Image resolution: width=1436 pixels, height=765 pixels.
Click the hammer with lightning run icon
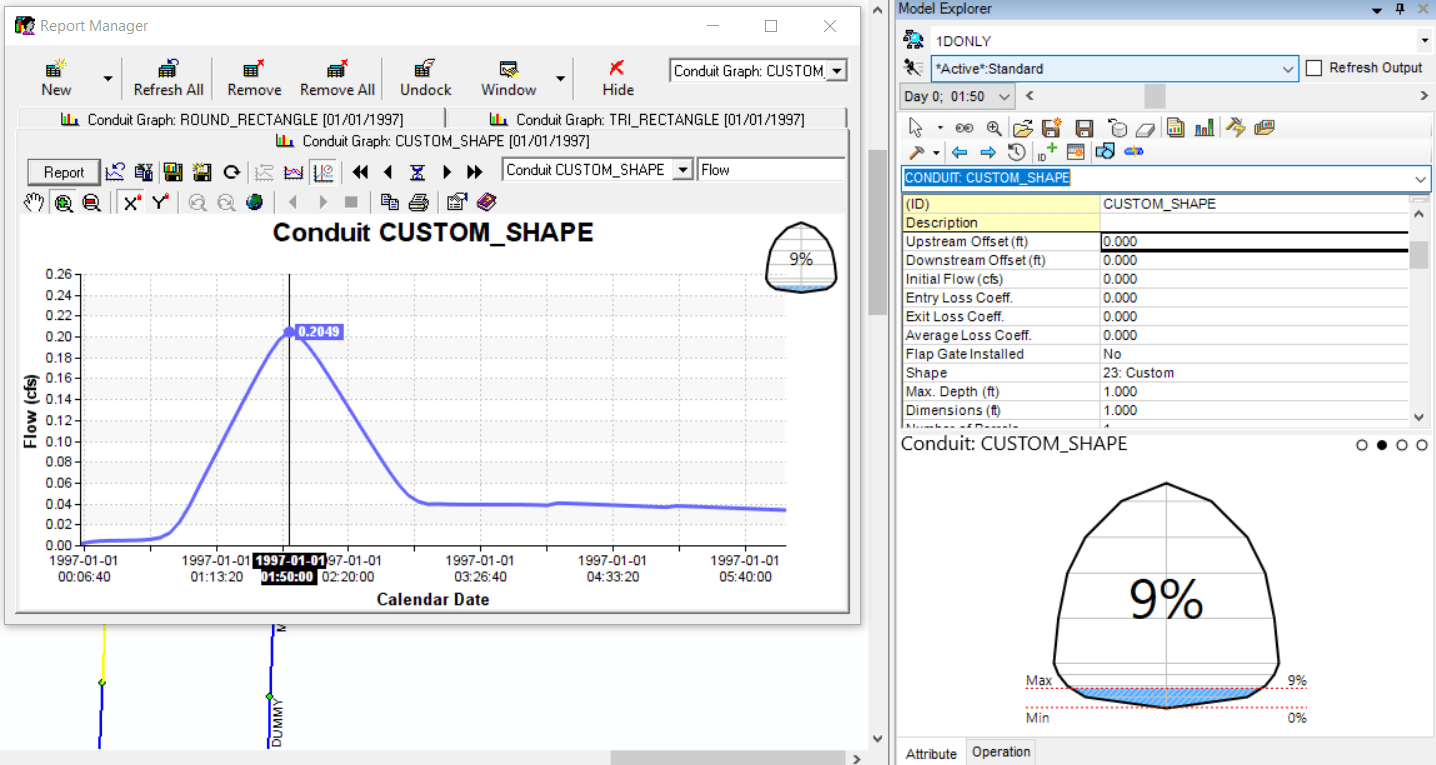[x=1236, y=128]
